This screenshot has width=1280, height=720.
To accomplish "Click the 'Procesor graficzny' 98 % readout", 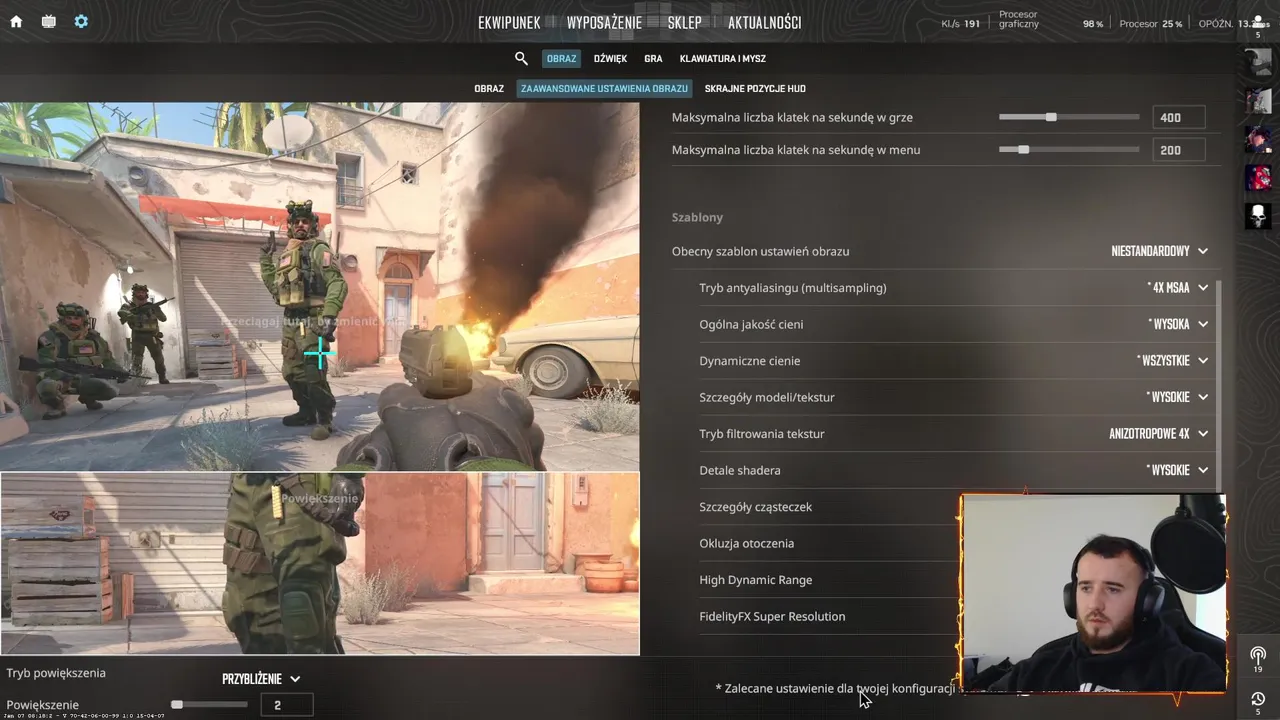I will (1051, 20).
